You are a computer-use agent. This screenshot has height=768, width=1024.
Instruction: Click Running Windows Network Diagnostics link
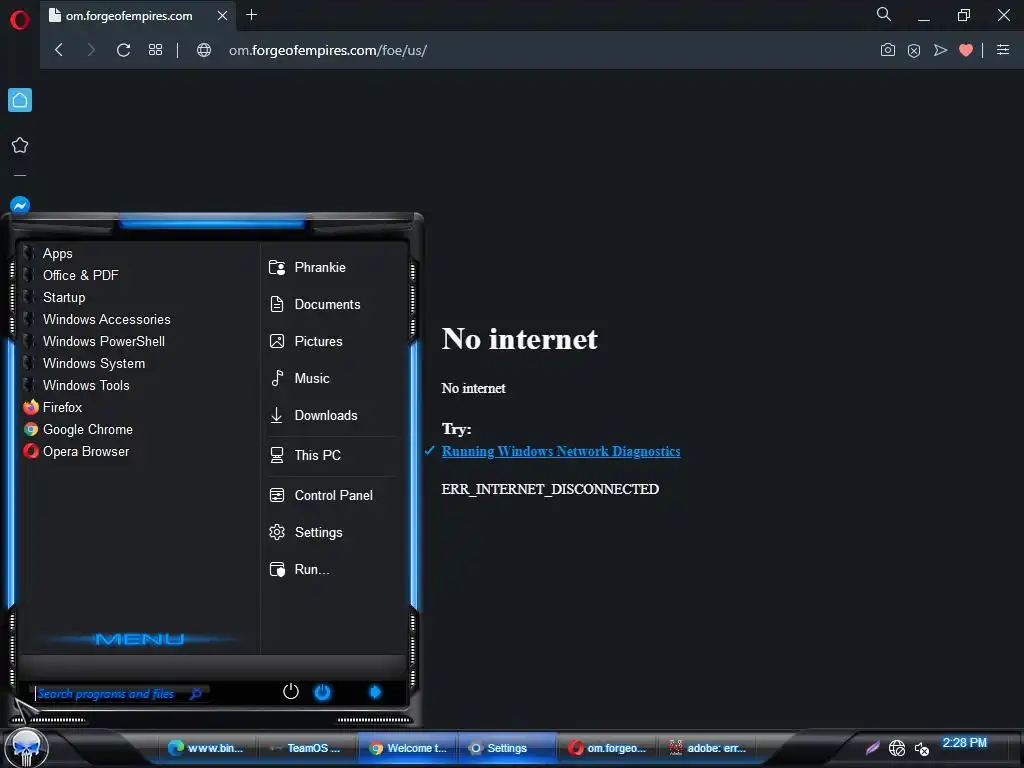561,451
